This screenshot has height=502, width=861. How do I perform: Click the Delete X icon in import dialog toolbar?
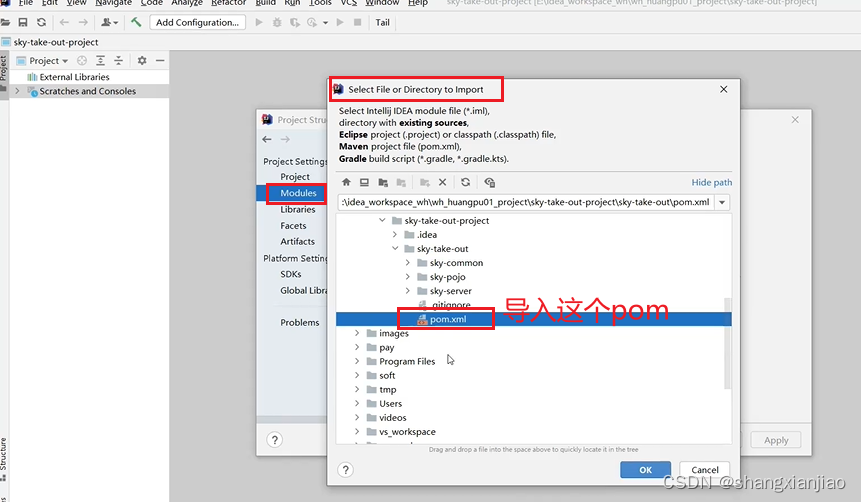click(x=443, y=182)
